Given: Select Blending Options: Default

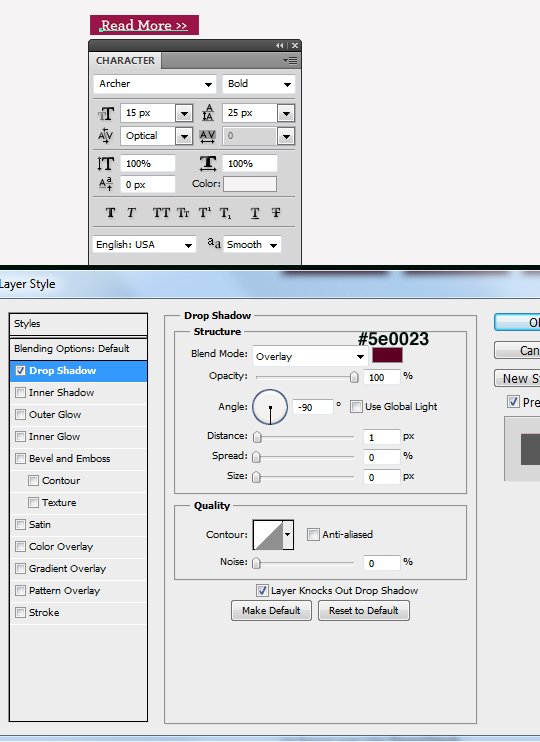Looking at the screenshot, I should (79, 349).
